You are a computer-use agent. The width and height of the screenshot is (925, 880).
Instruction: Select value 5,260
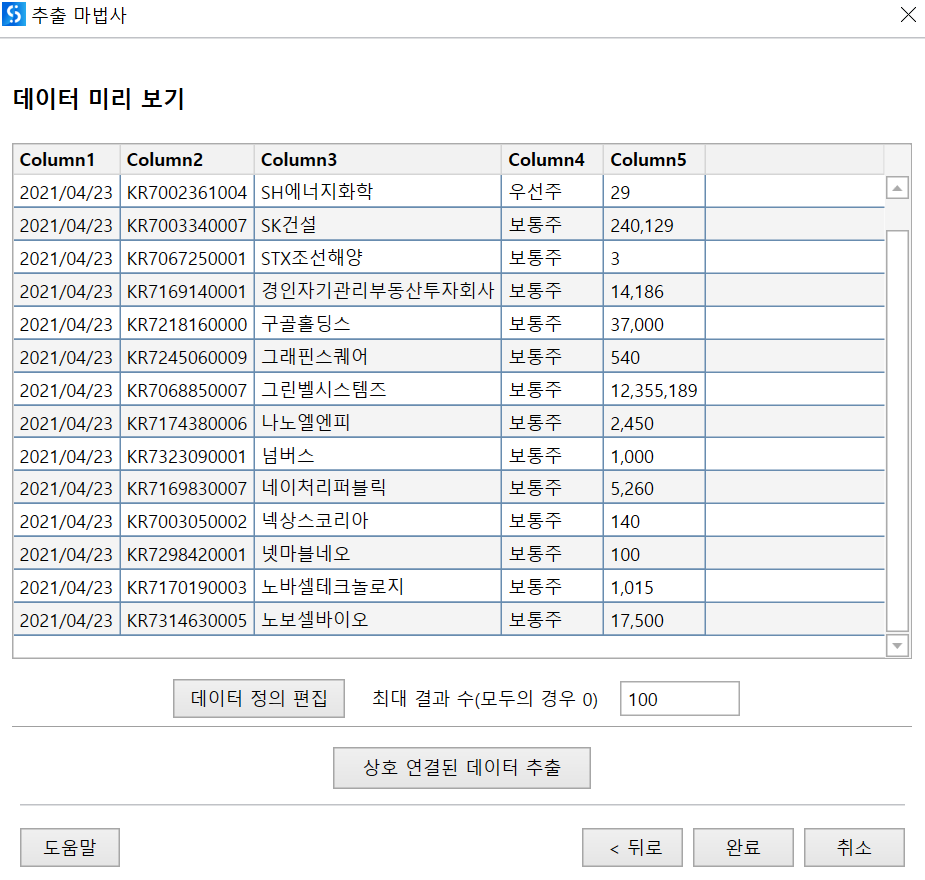coord(654,488)
